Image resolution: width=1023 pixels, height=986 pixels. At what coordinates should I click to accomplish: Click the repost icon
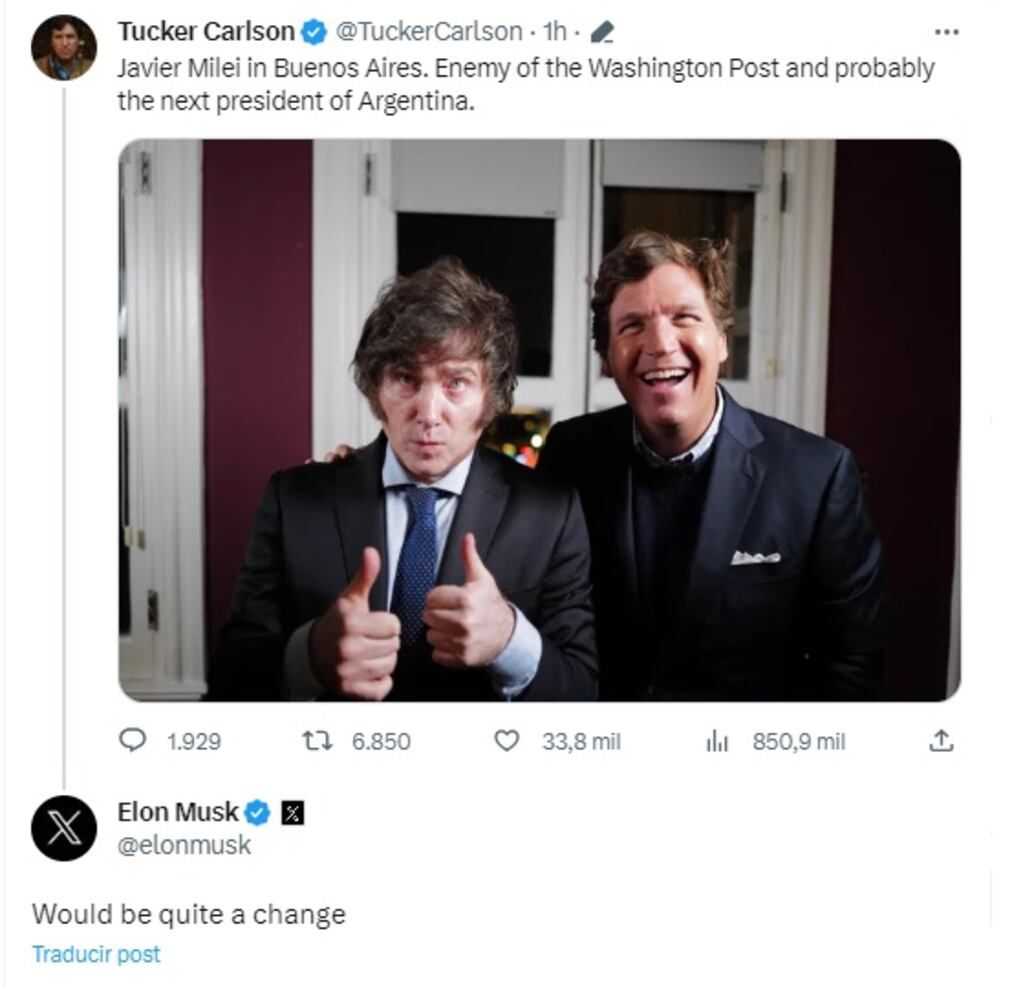pos(318,742)
